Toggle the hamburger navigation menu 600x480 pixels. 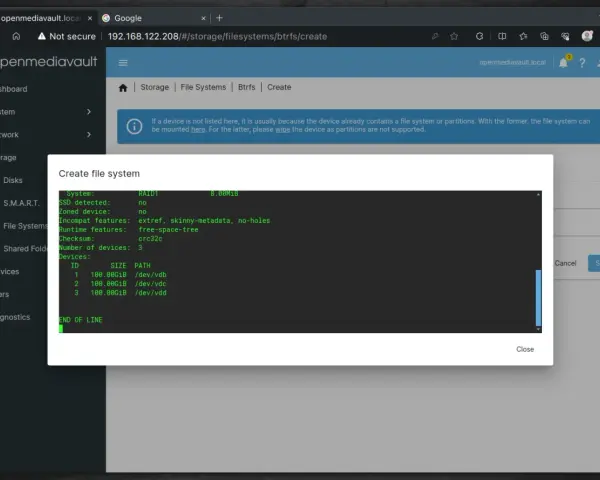(x=123, y=63)
